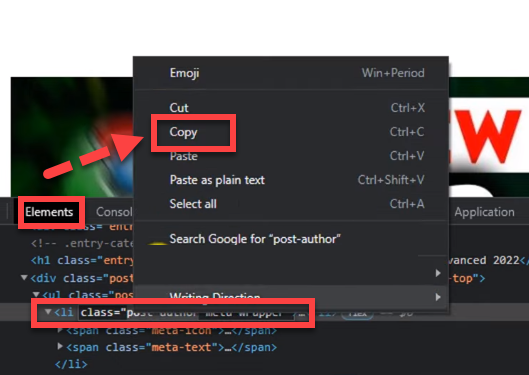Select Paste as plain text

[x=291, y=180]
